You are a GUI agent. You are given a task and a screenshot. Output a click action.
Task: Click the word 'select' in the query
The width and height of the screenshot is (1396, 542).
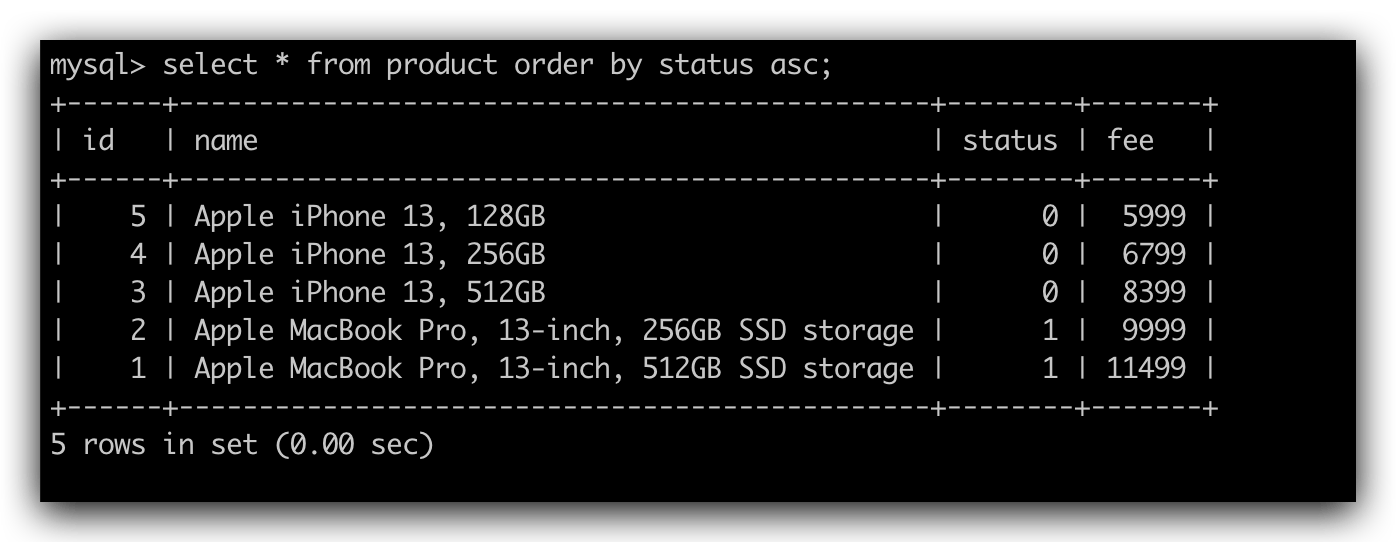click(x=211, y=65)
